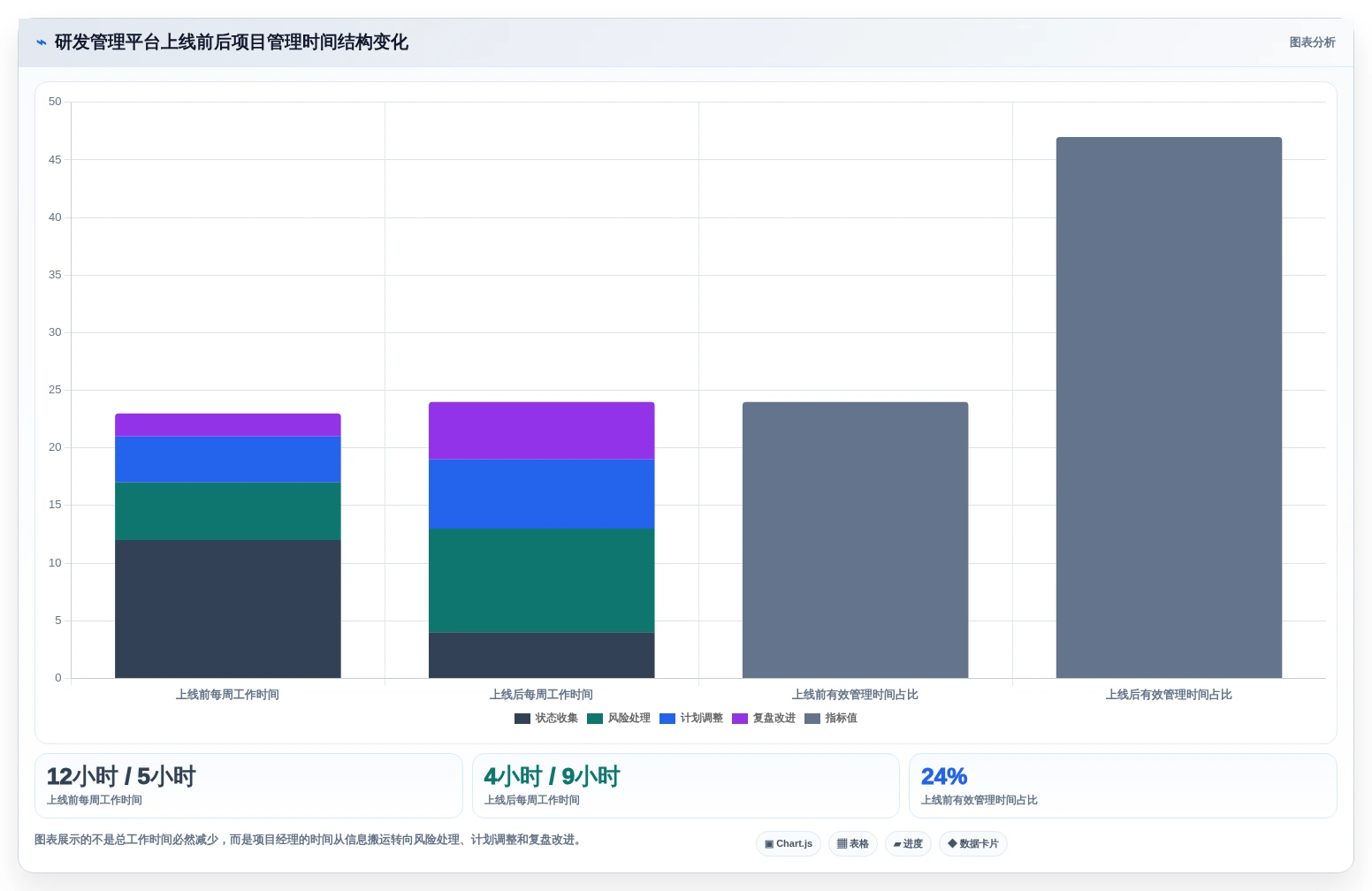This screenshot has height=891, width=1372.
Task: Click the green 风险处理 segment of 上线后每周工作时间 bar
Action: pos(542,581)
